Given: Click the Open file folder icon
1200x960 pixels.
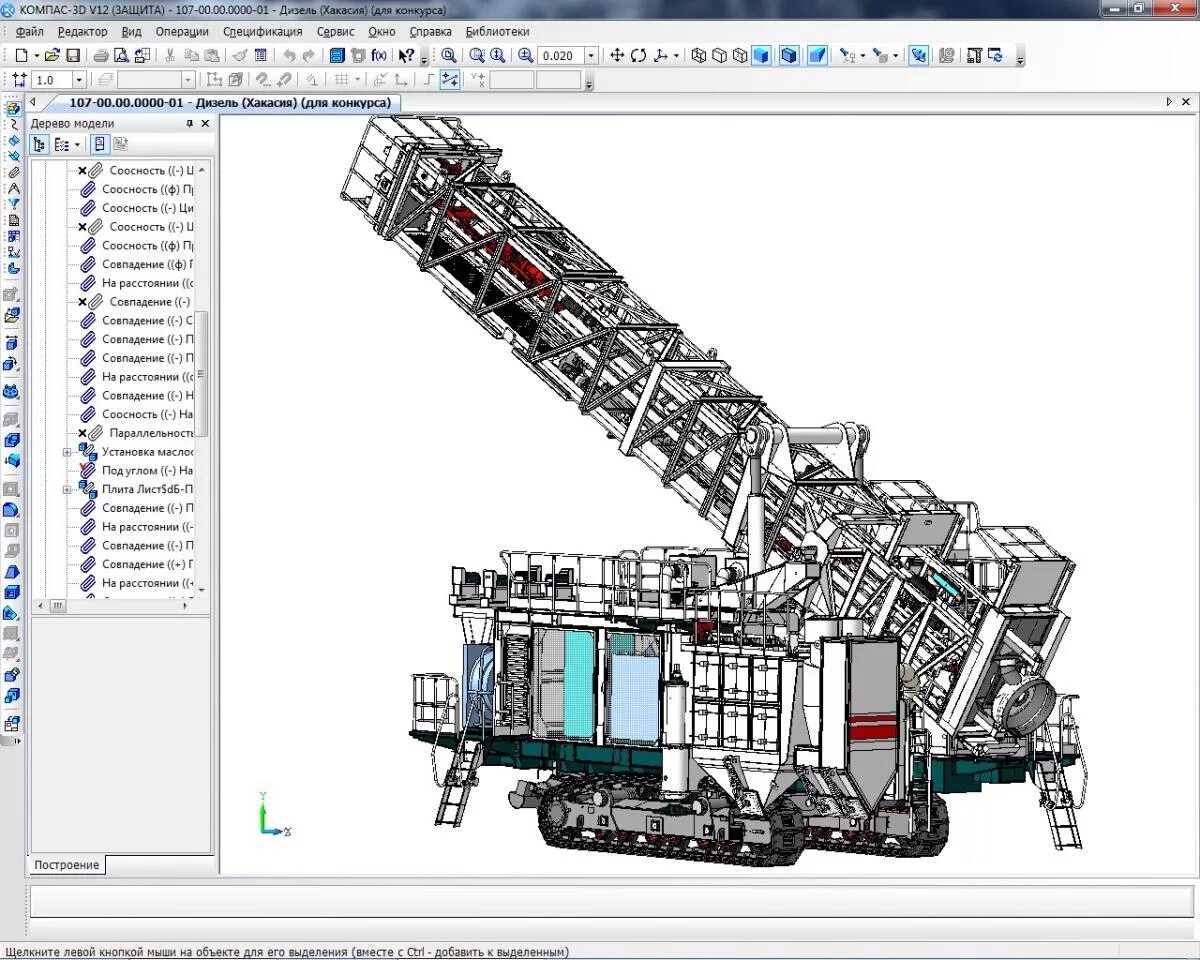Looking at the screenshot, I should [53, 56].
